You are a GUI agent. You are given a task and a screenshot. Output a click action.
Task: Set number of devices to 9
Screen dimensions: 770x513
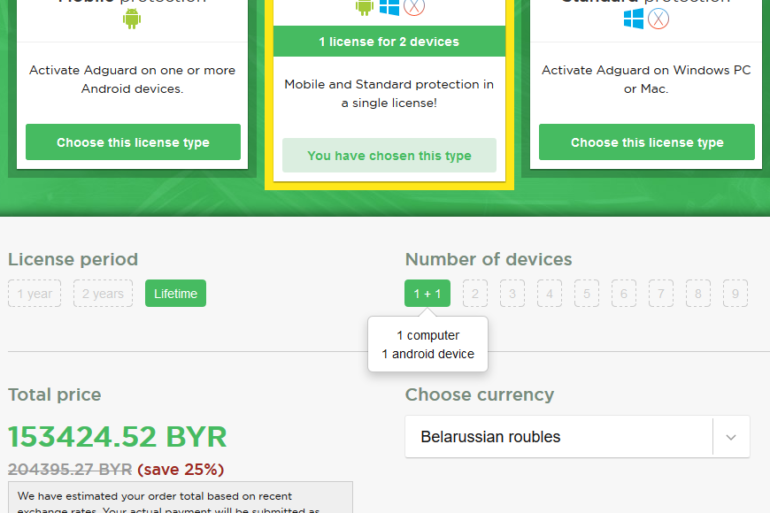pyautogui.click(x=735, y=294)
